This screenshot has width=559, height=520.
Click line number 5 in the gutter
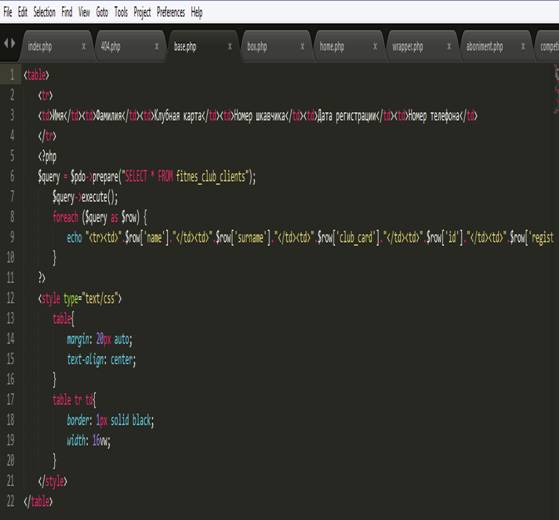click(12, 156)
